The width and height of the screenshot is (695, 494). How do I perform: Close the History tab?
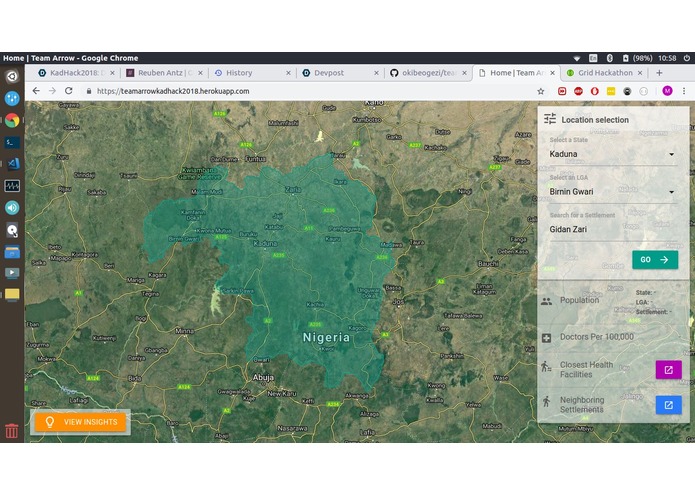[289, 73]
